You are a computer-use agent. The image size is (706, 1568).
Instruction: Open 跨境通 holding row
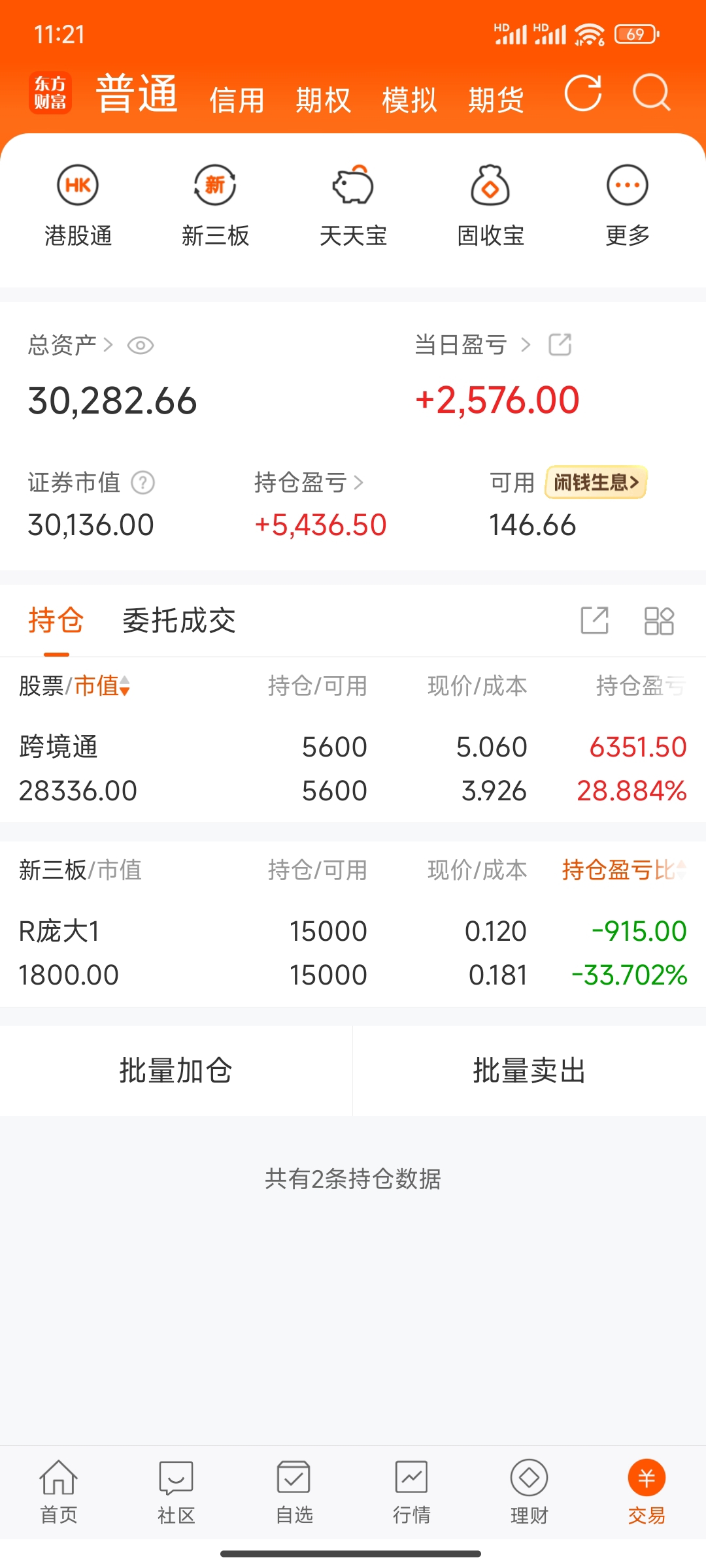353,768
